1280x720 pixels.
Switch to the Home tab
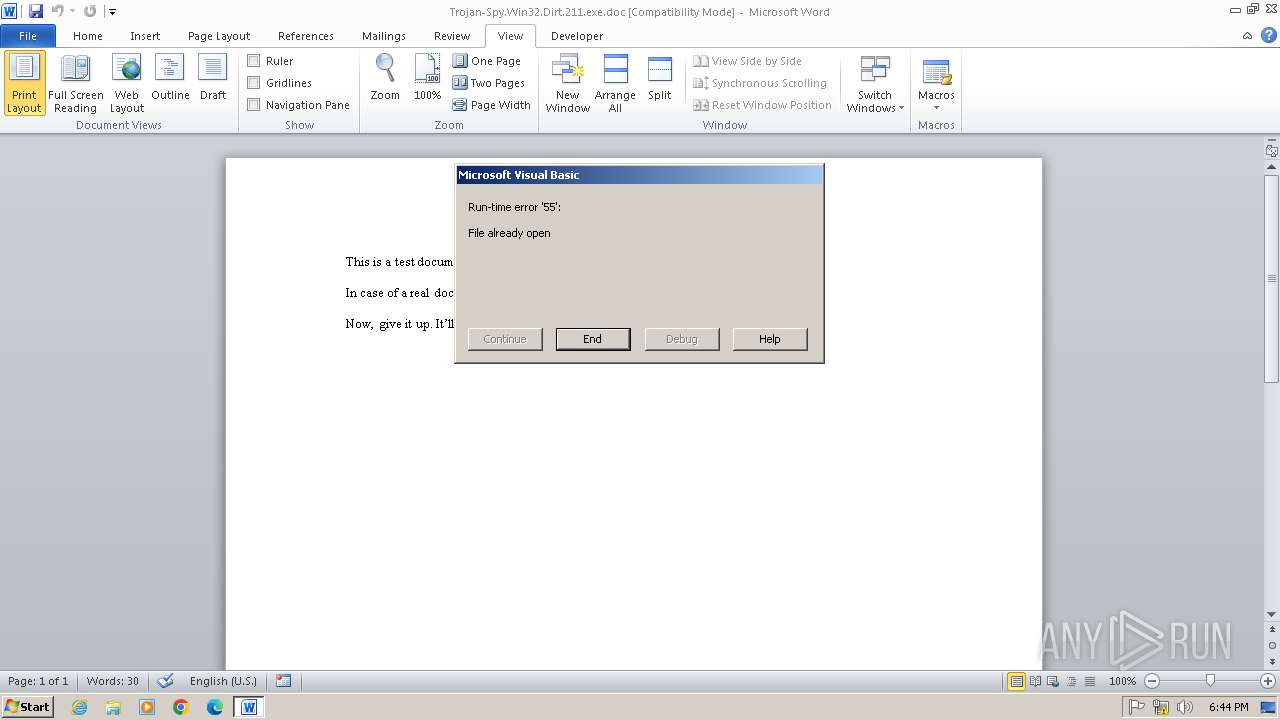pos(88,35)
